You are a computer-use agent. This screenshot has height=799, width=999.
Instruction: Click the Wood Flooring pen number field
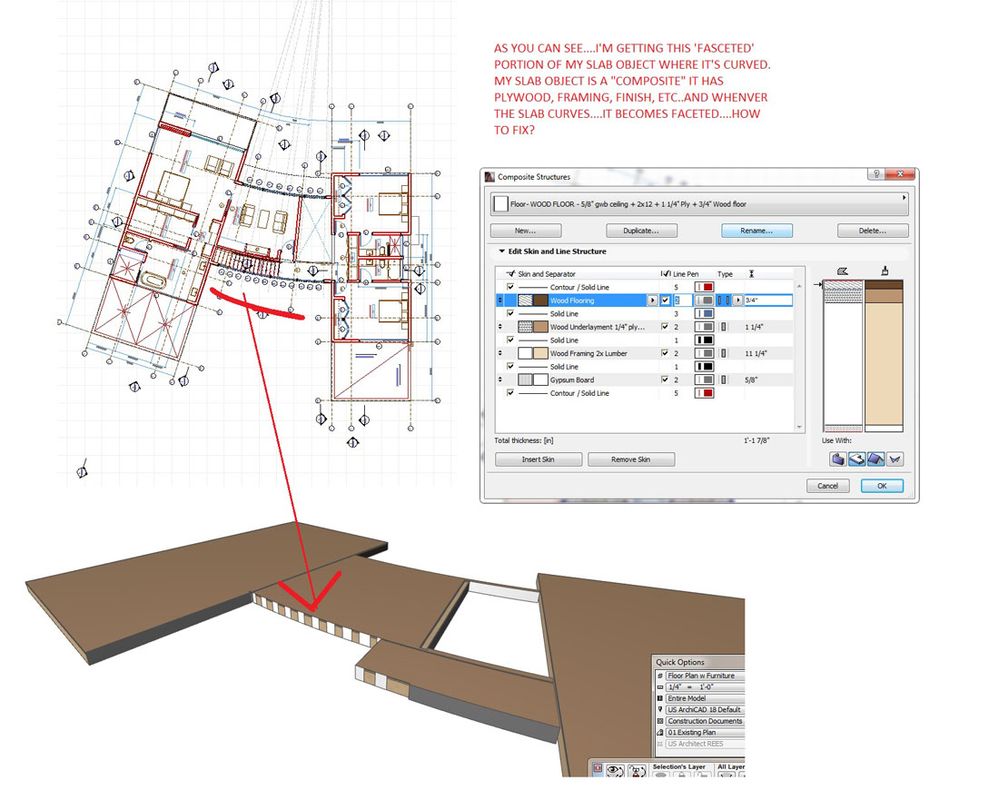683,300
